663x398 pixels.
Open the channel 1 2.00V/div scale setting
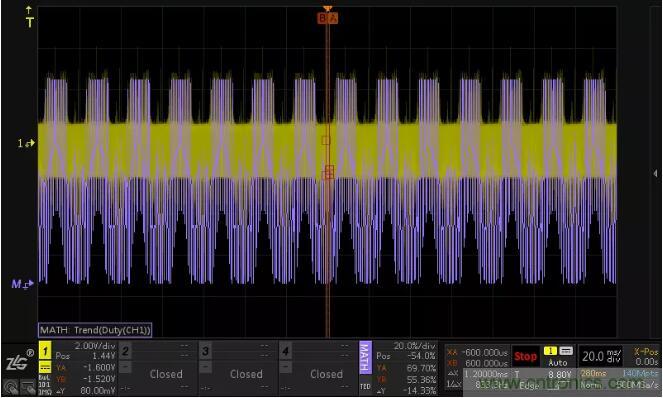(95, 346)
